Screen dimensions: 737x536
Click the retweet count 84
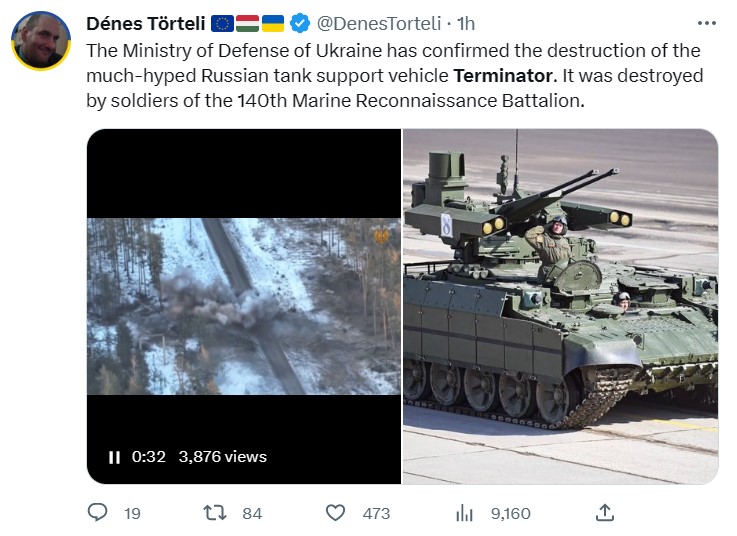pyautogui.click(x=252, y=514)
